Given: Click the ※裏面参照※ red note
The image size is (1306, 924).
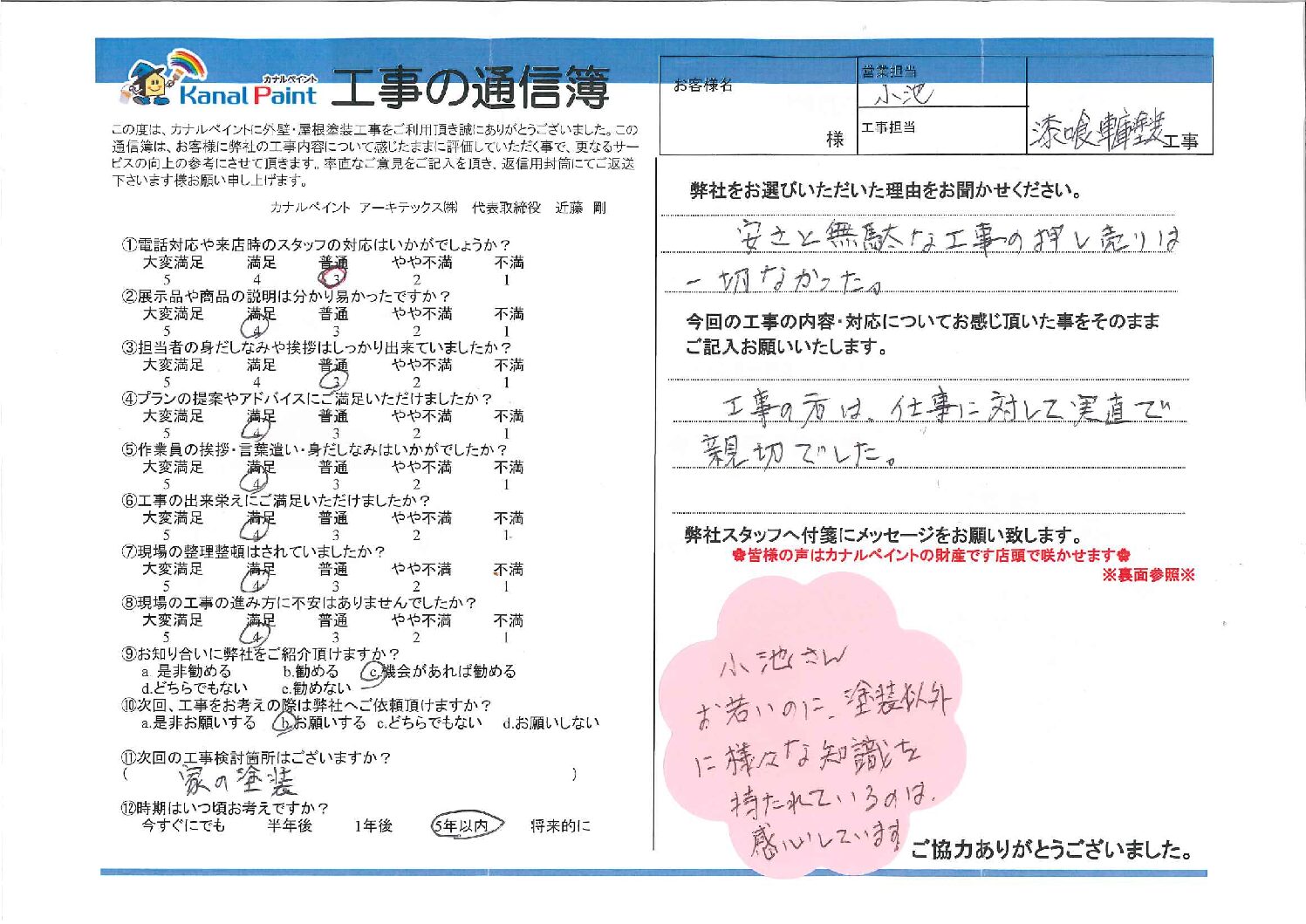Looking at the screenshot, I should 1148,575.
